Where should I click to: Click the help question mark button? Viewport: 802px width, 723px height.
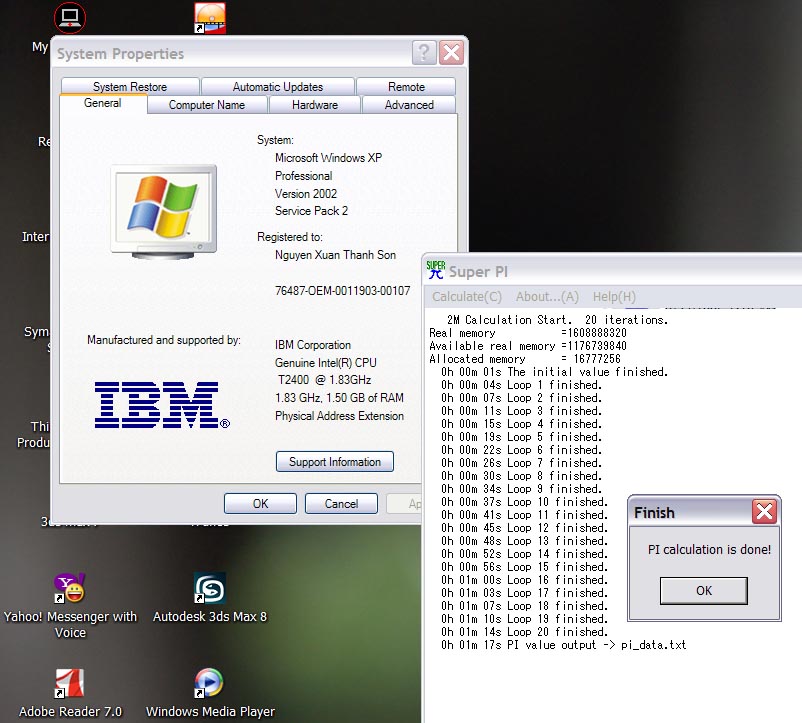coord(423,53)
